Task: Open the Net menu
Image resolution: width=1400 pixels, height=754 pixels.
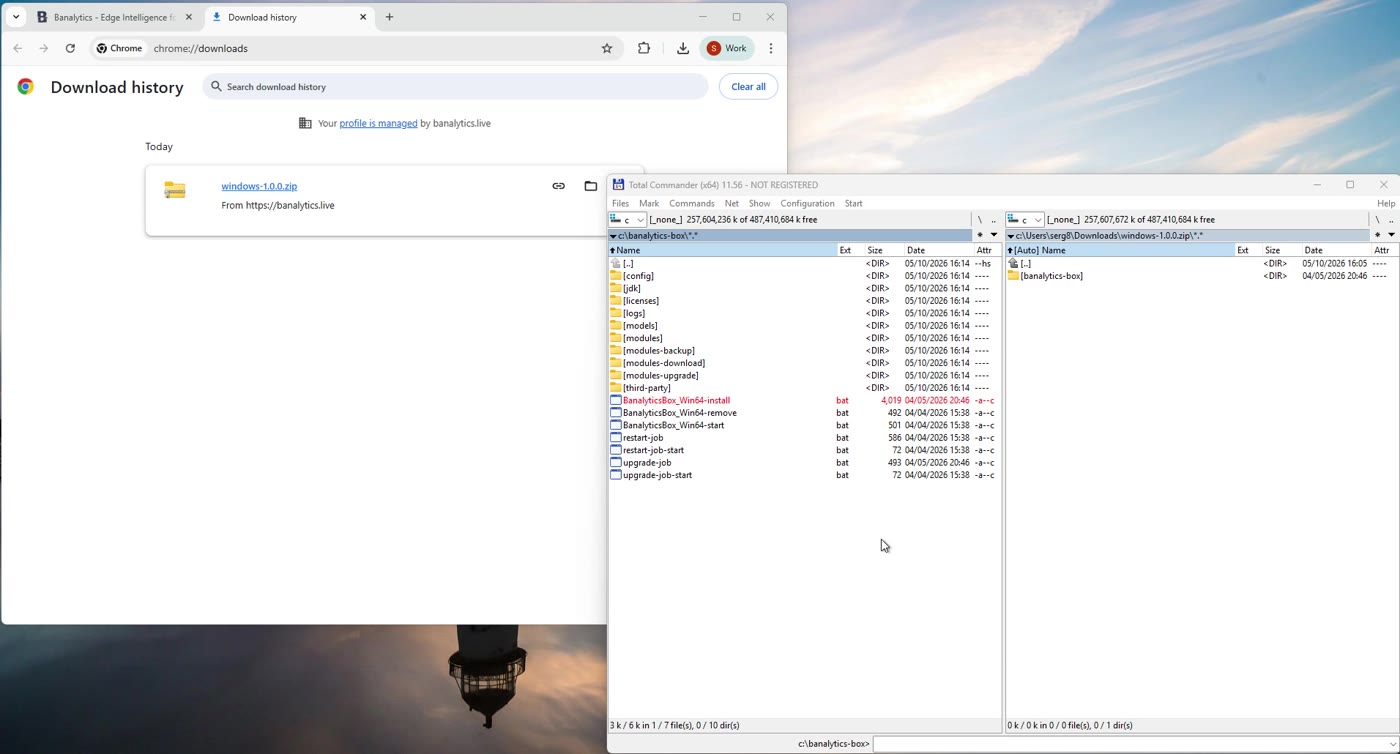Action: 732,203
